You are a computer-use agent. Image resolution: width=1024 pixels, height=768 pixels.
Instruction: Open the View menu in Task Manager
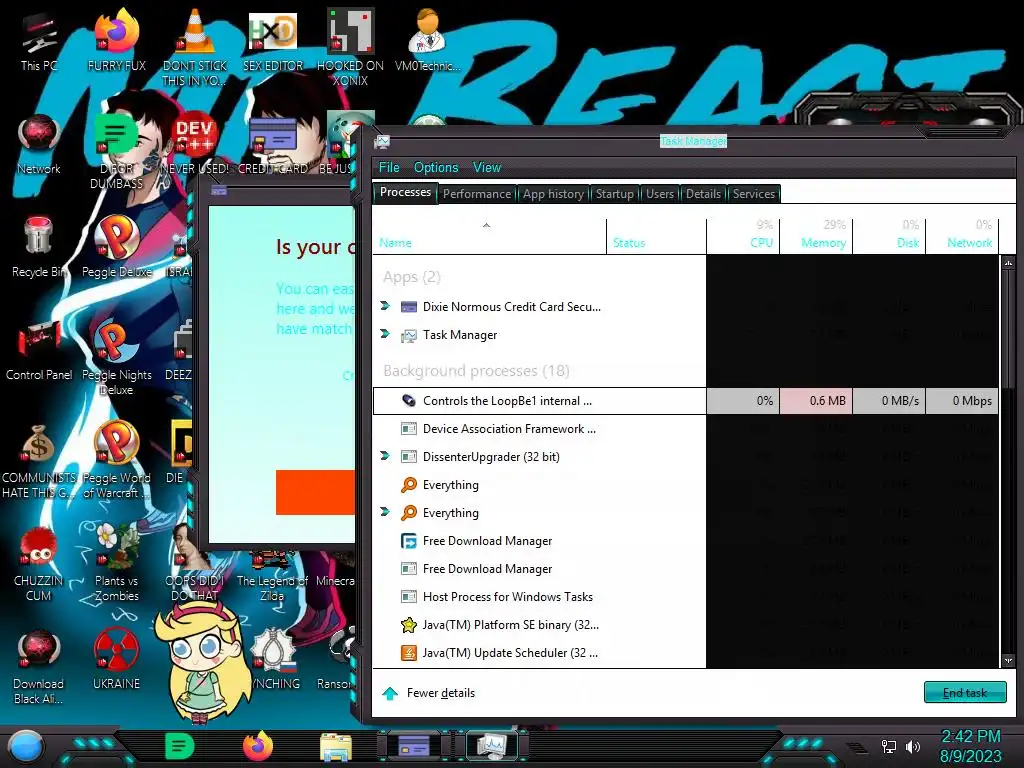(487, 168)
